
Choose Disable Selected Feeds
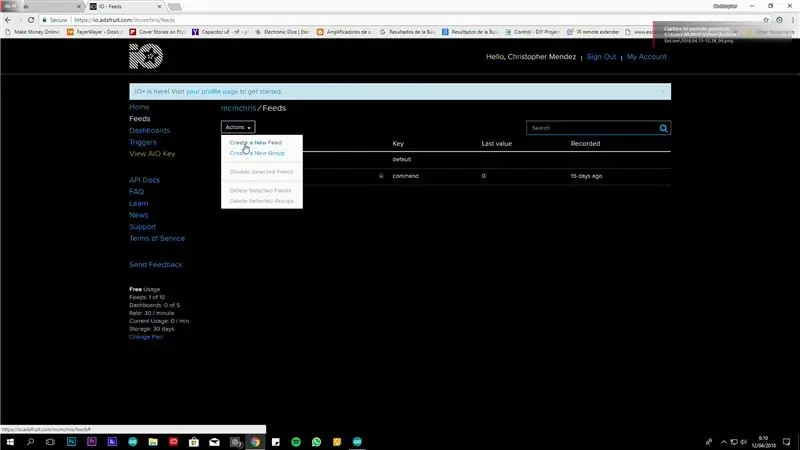tap(261, 172)
